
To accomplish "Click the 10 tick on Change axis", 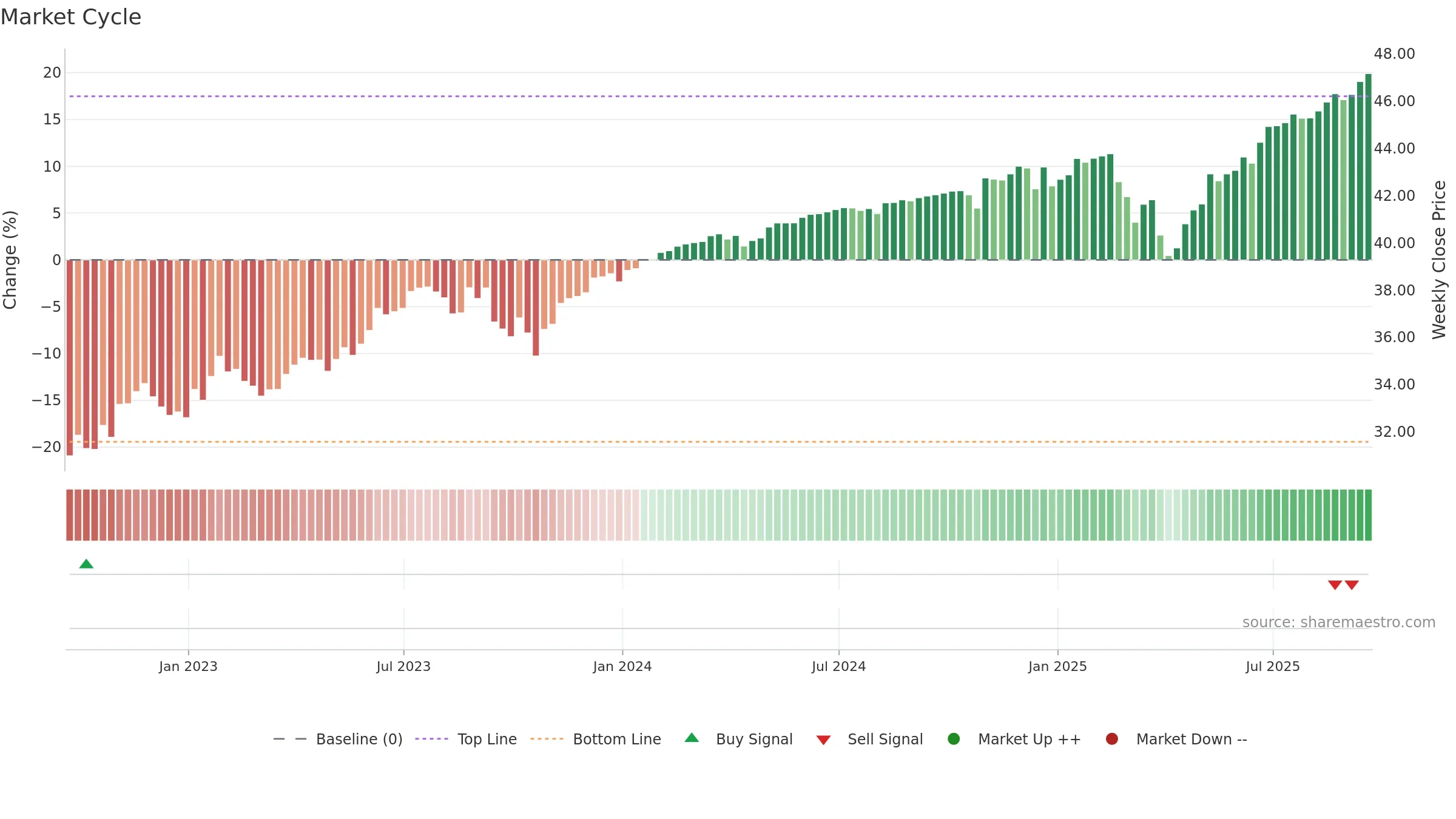I will [52, 167].
